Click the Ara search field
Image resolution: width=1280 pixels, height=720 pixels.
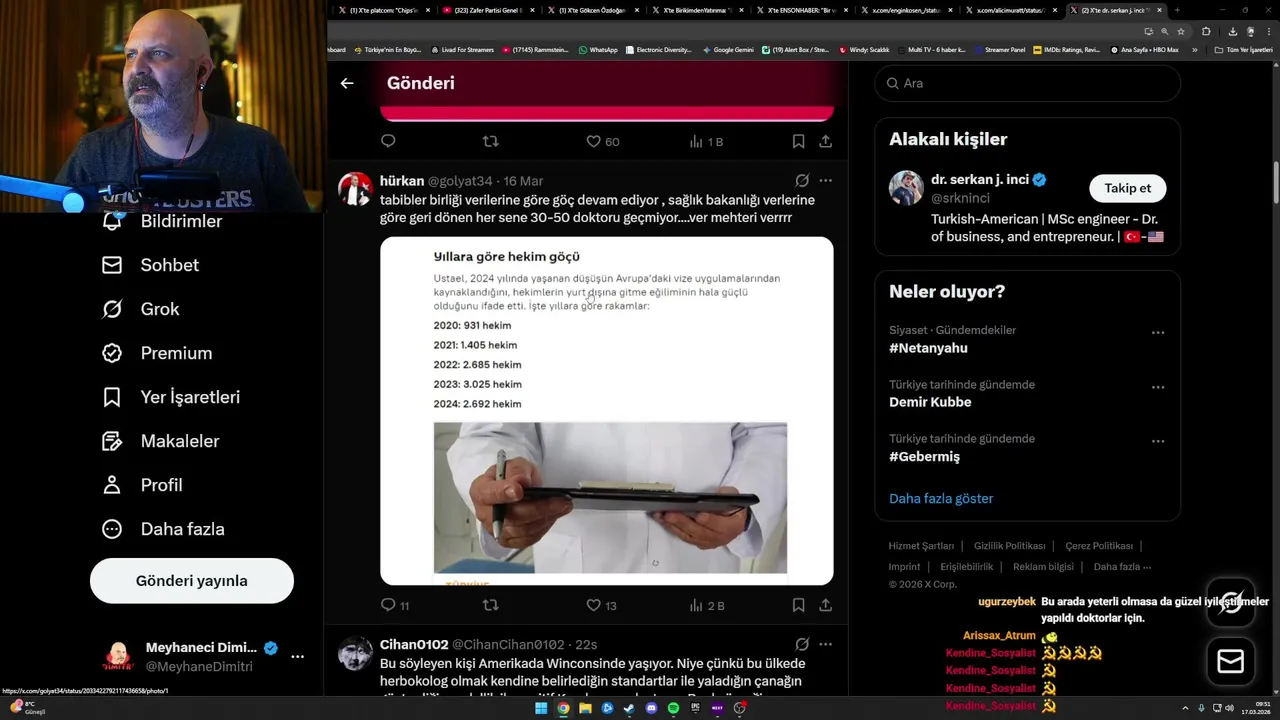click(1027, 83)
